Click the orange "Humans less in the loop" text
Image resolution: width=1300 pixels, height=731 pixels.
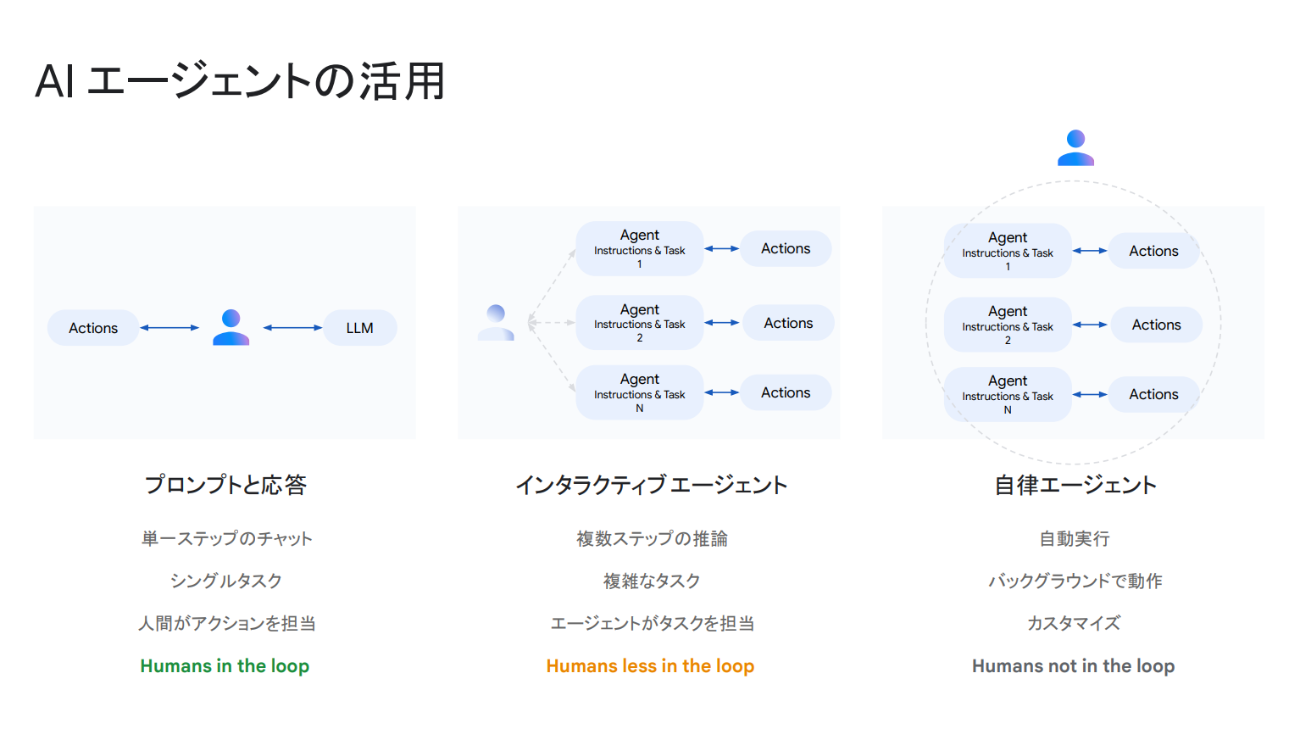click(x=650, y=666)
